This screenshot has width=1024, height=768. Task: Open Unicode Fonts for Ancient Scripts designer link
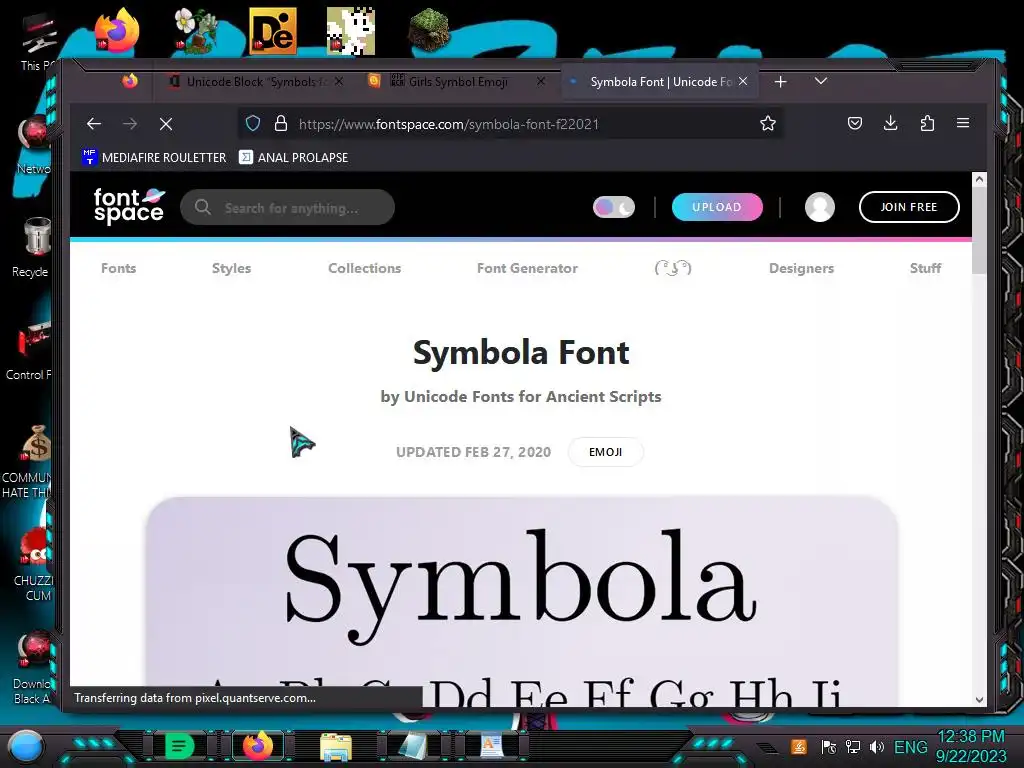pos(532,396)
